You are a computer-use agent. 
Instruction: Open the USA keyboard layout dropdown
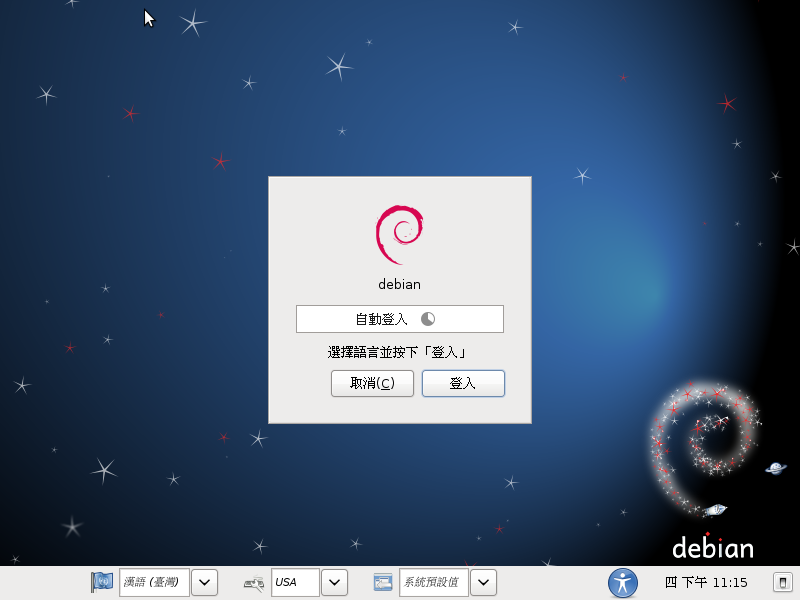pos(335,582)
